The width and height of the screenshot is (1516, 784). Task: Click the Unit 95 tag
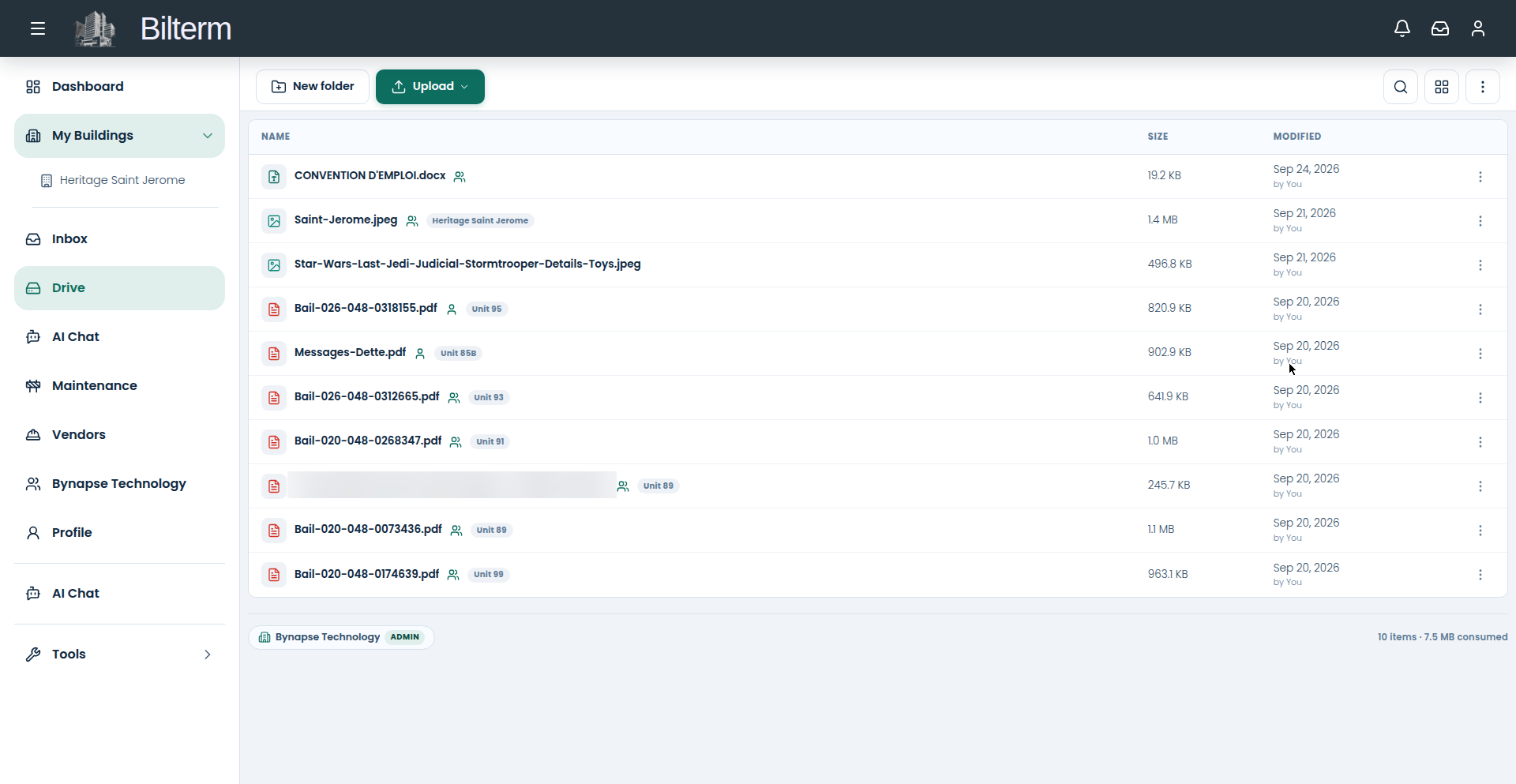pos(486,309)
